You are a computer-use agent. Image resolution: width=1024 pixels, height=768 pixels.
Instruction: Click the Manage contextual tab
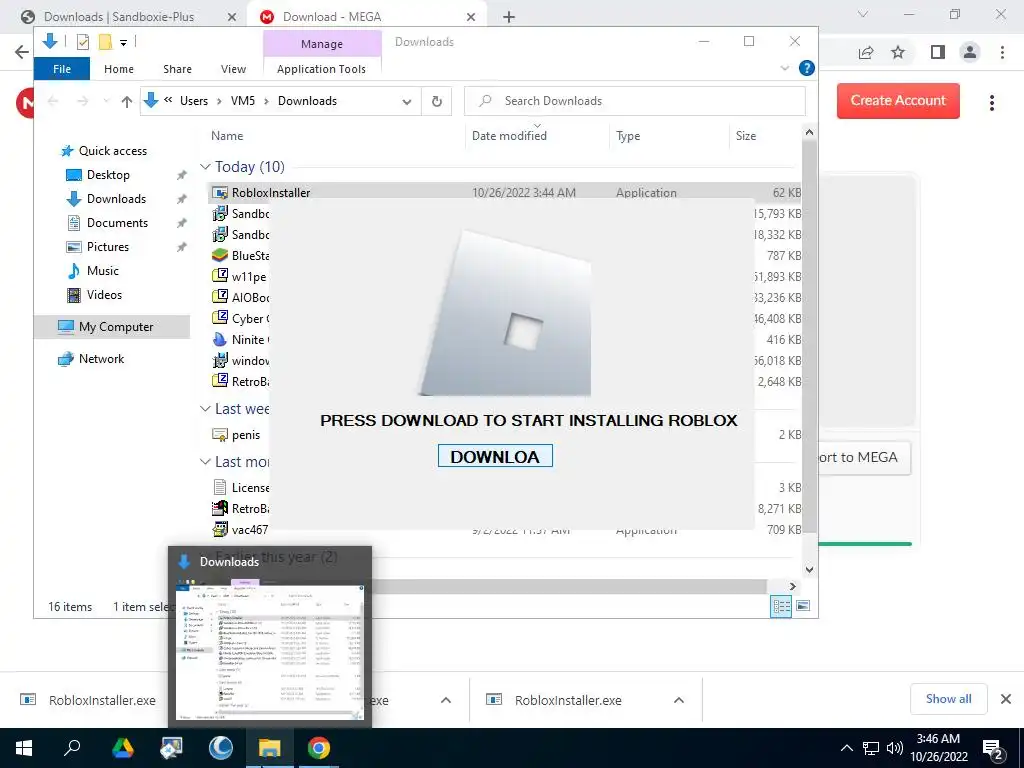pyautogui.click(x=322, y=44)
